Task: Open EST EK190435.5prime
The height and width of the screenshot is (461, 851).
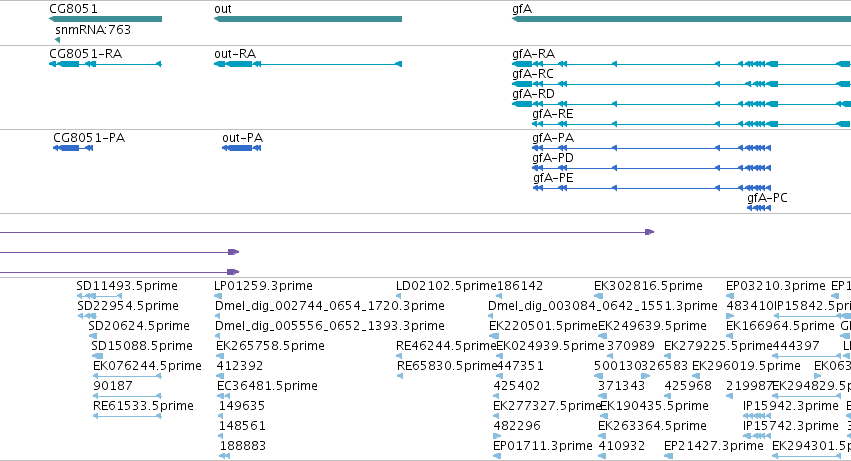Action: pos(654,406)
